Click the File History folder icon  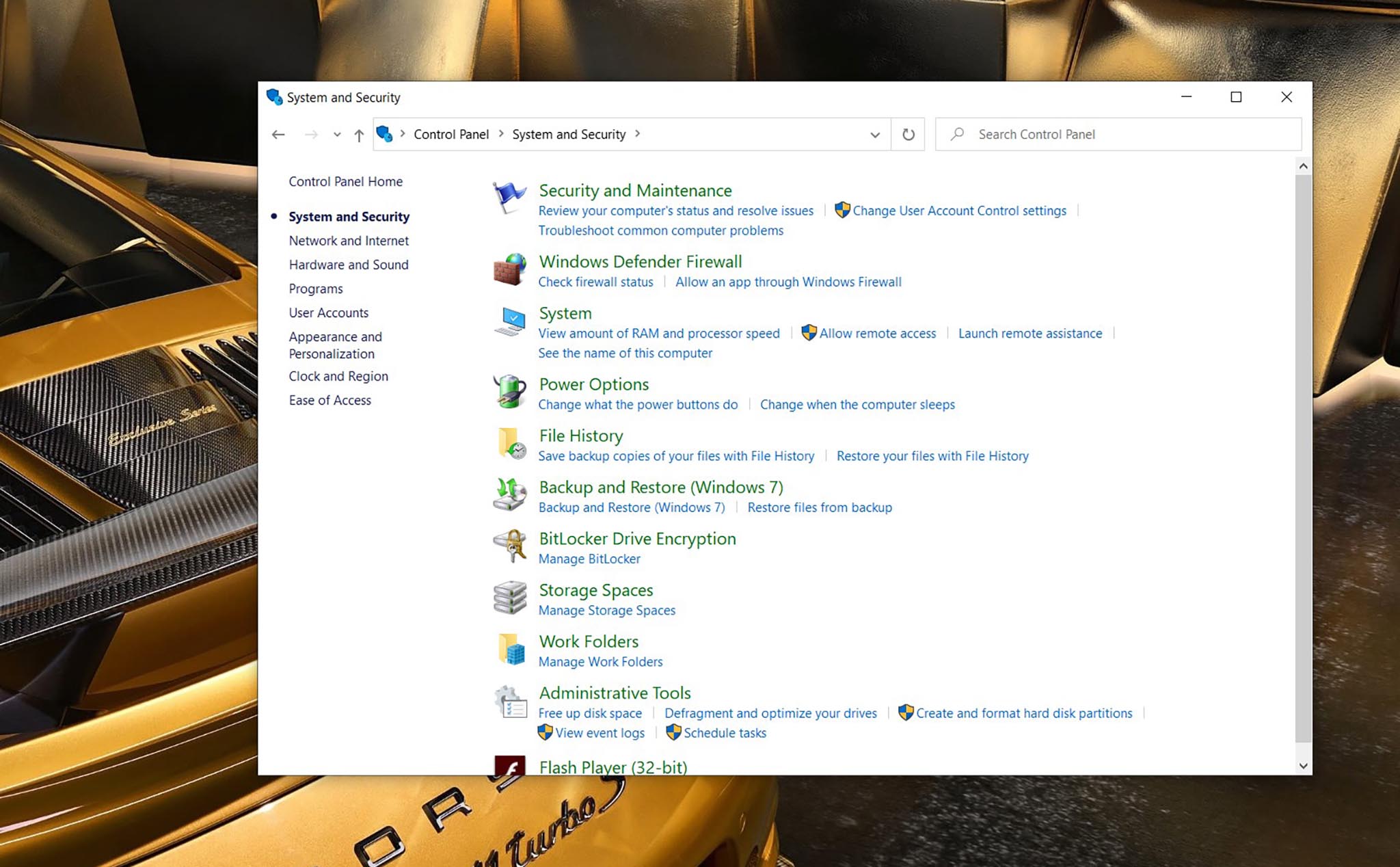(511, 443)
